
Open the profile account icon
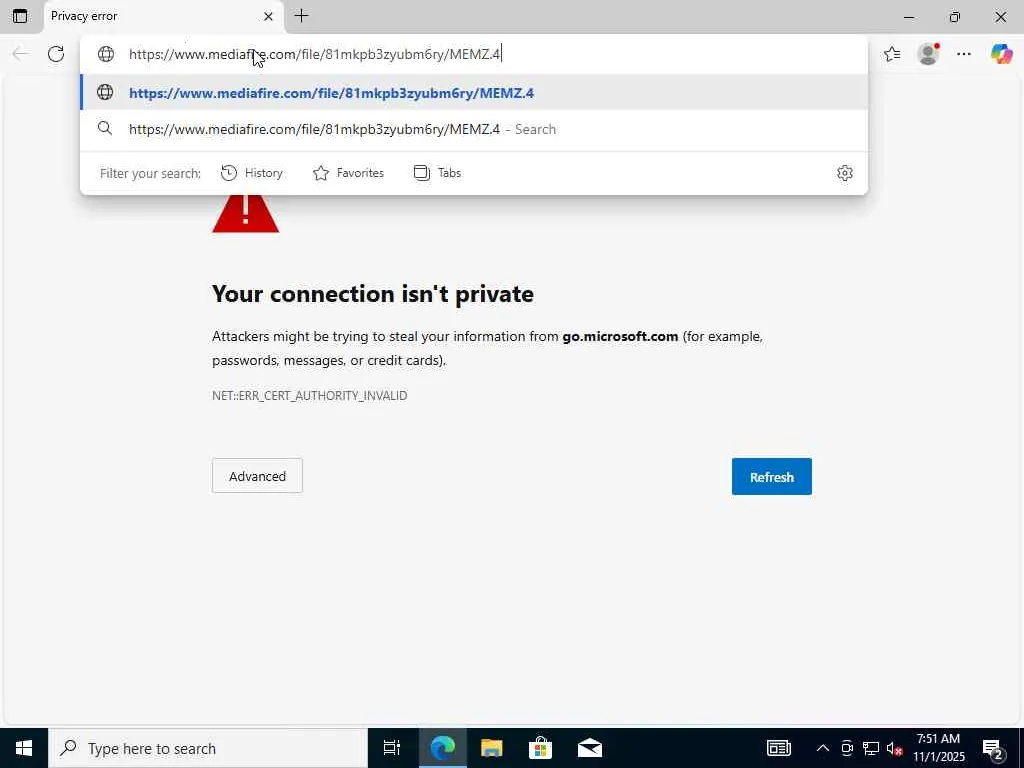tap(928, 54)
